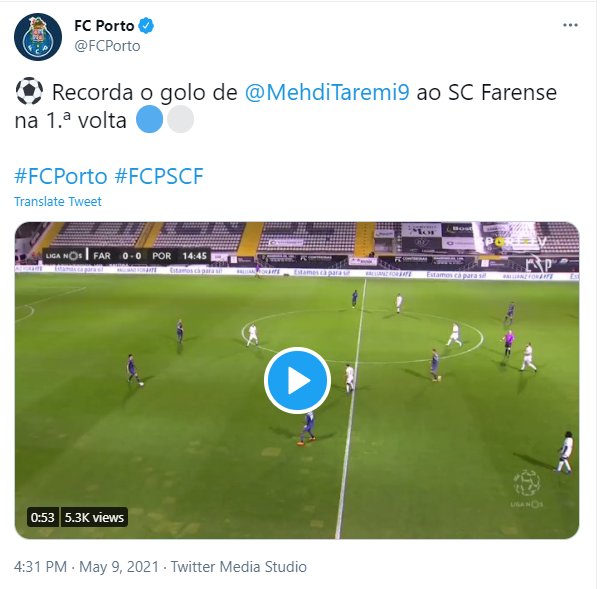The width and height of the screenshot is (600, 589).
Task: Click the tweet timestamp 4:31 PM
Action: pos(40,567)
